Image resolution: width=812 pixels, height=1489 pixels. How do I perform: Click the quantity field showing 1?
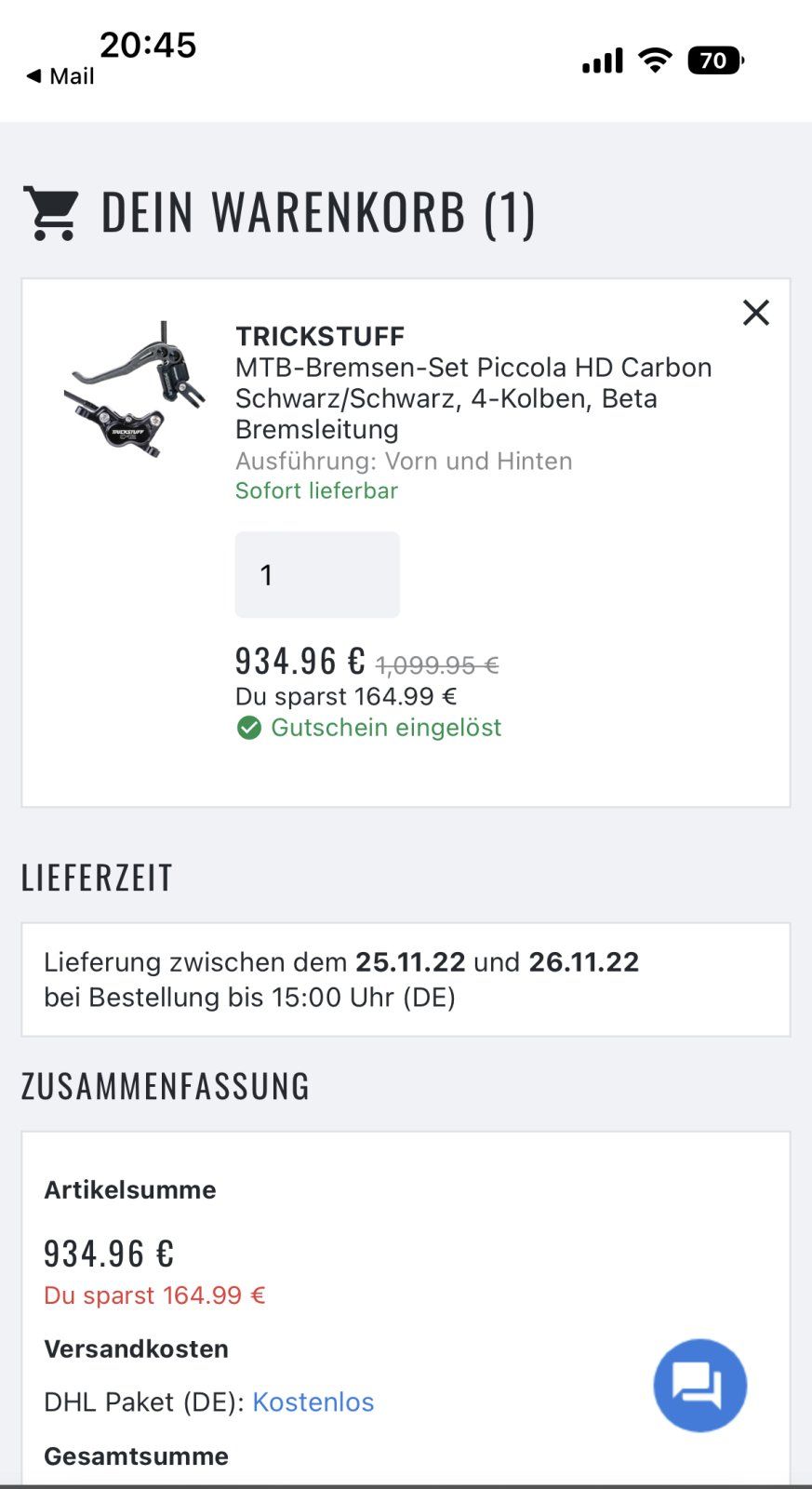(x=317, y=575)
